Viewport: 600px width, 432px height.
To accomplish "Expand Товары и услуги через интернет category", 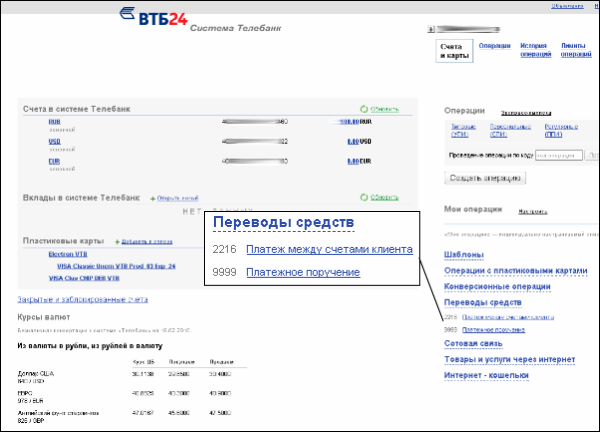I will 509,360.
